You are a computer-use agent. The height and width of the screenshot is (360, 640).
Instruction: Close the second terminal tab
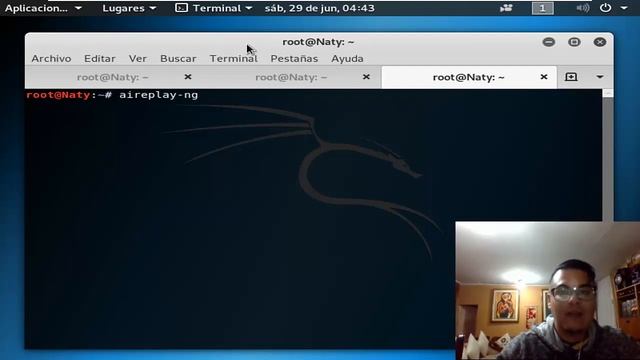366,77
